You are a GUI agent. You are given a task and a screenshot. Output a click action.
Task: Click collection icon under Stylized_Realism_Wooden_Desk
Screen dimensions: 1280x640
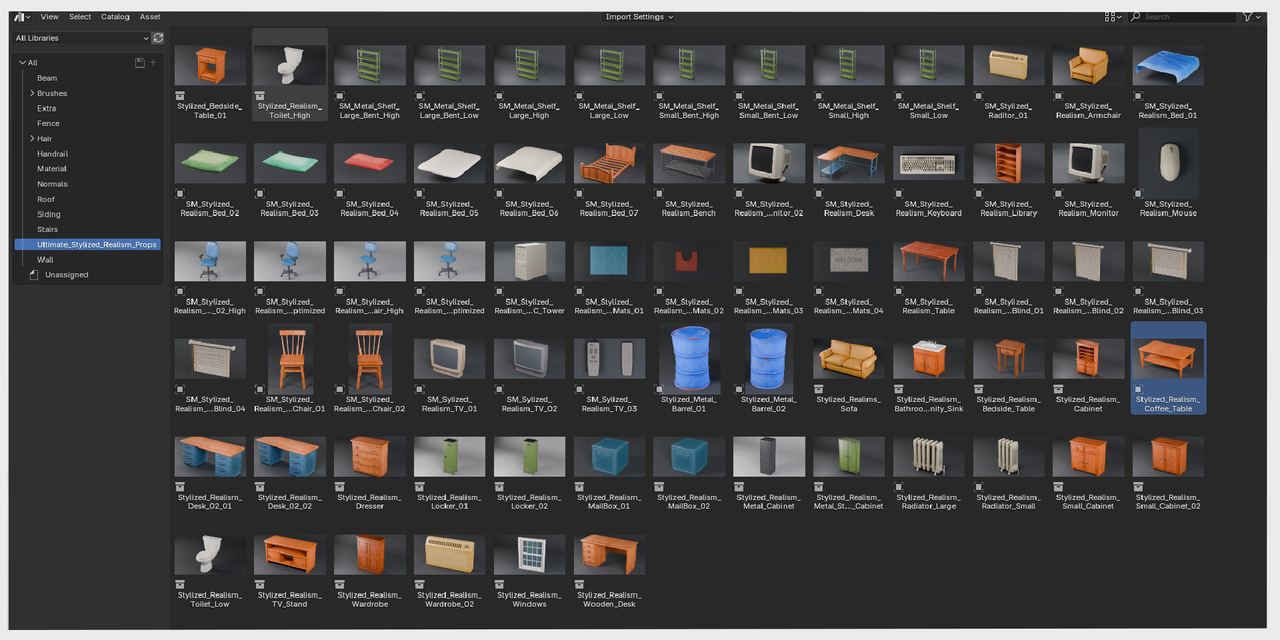[x=579, y=585]
